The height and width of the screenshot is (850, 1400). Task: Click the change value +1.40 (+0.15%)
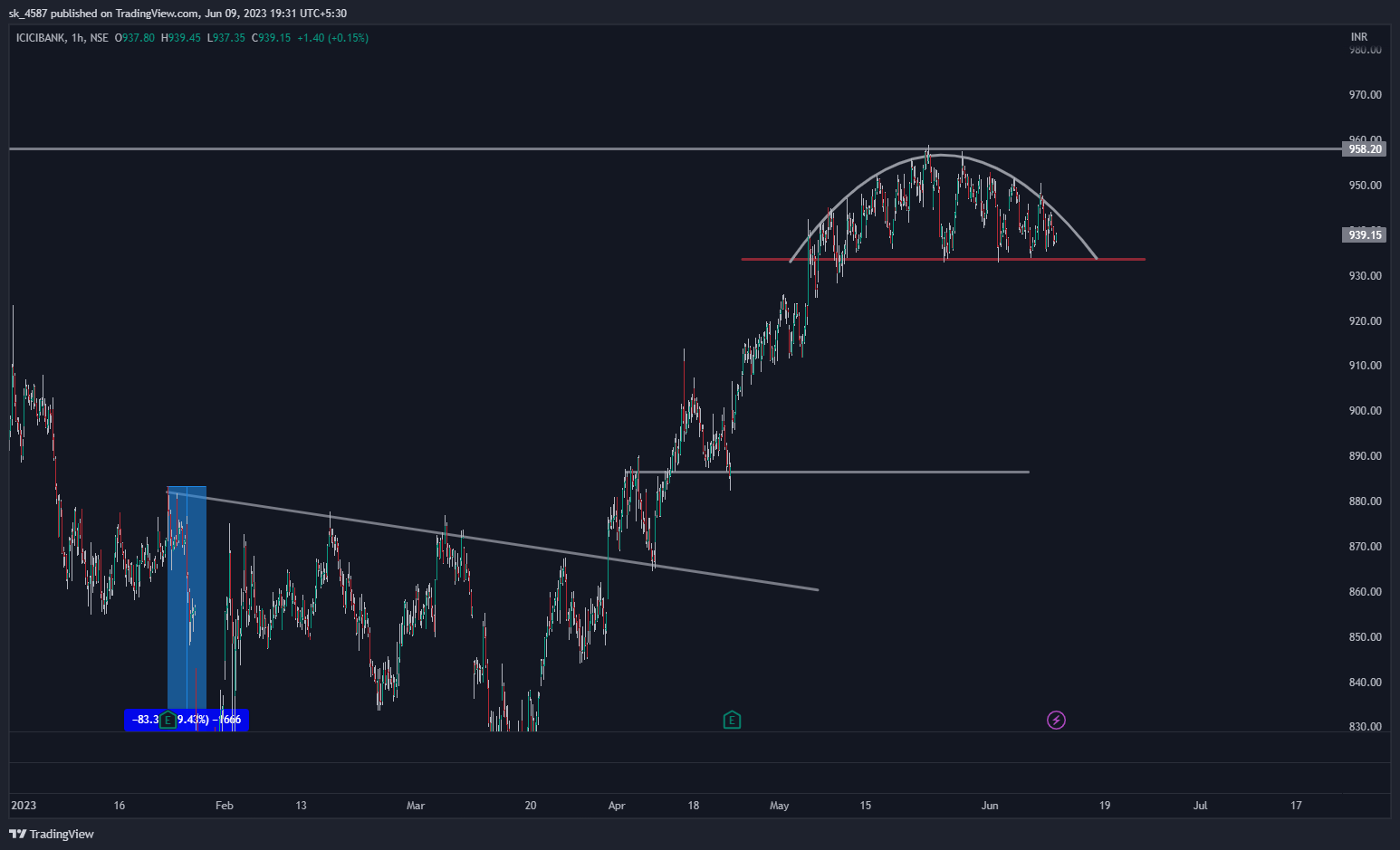pos(332,38)
